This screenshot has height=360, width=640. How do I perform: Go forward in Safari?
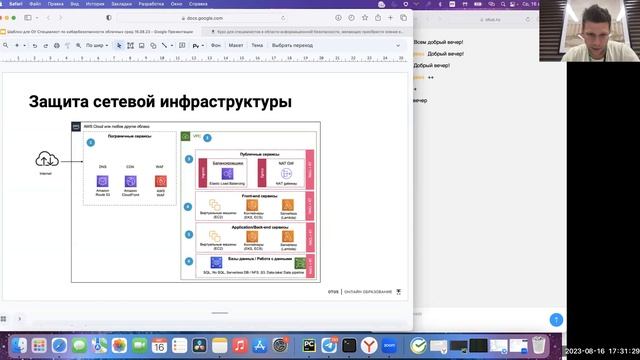pos(60,18)
